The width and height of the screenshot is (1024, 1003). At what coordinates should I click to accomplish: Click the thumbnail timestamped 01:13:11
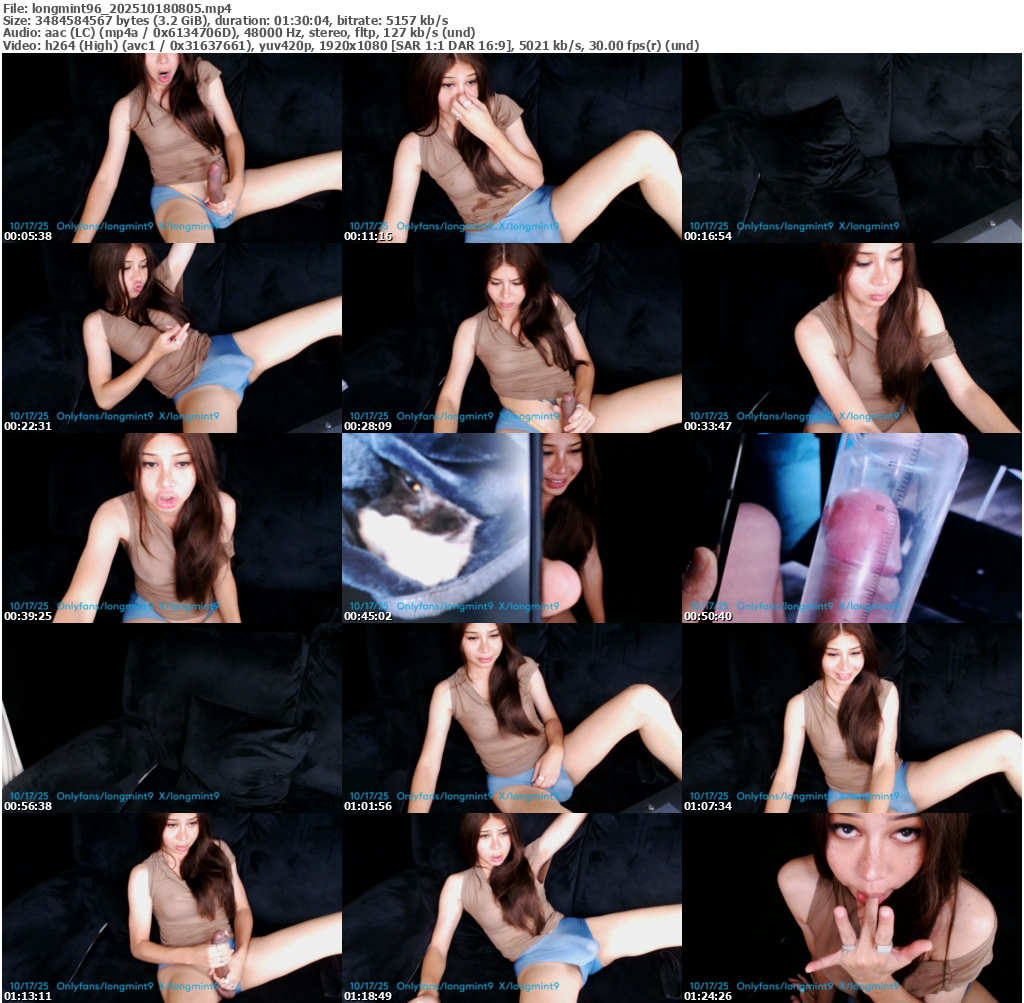tap(171, 908)
